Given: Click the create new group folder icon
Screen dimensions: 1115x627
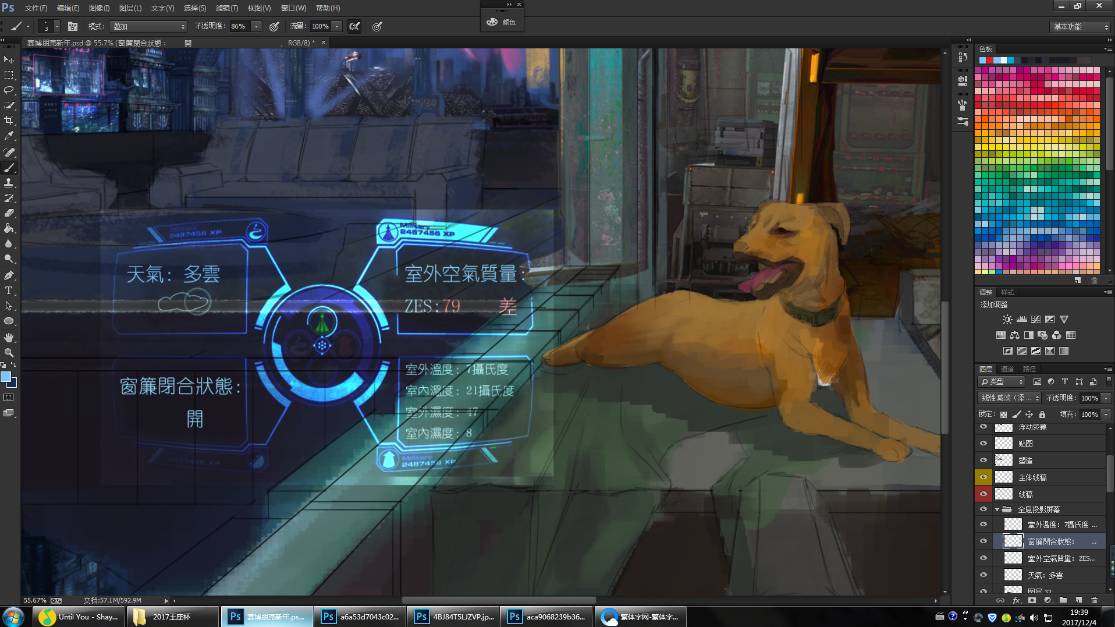Looking at the screenshot, I should [1063, 601].
